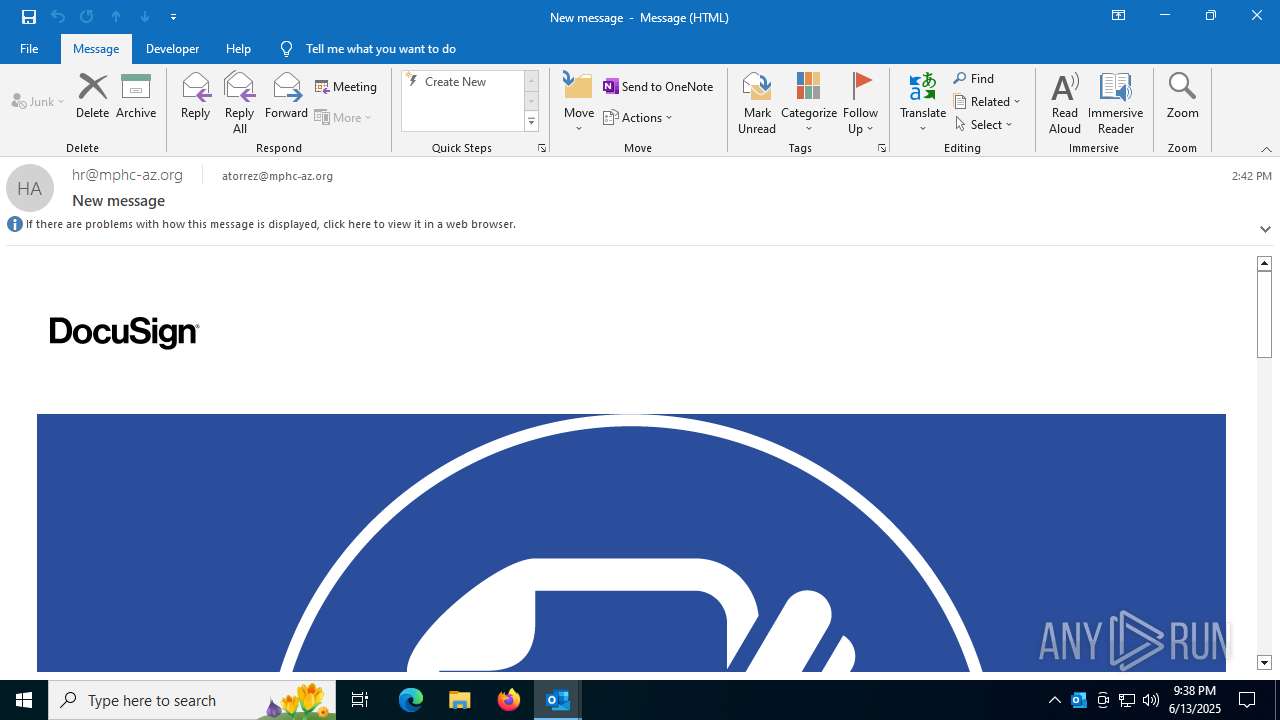Open the Categorize menu
Viewport: 1280px width, 720px height.
coord(809,102)
